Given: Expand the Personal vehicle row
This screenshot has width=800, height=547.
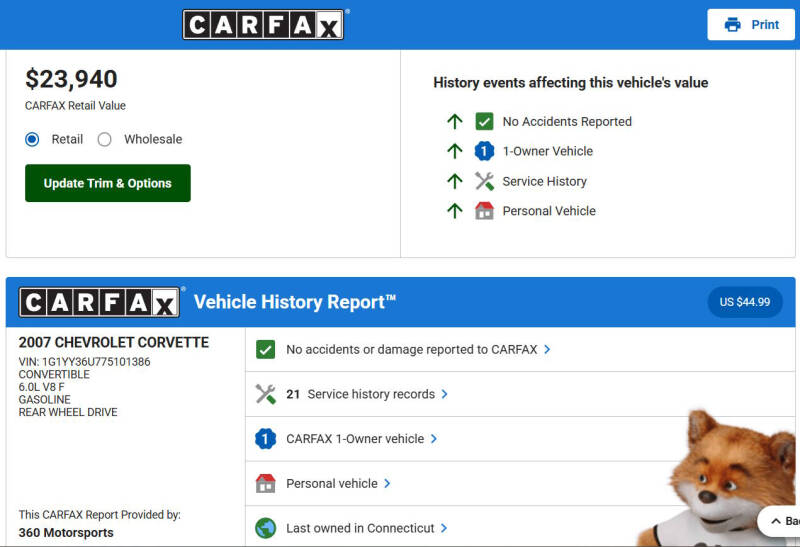Looking at the screenshot, I should tap(387, 483).
